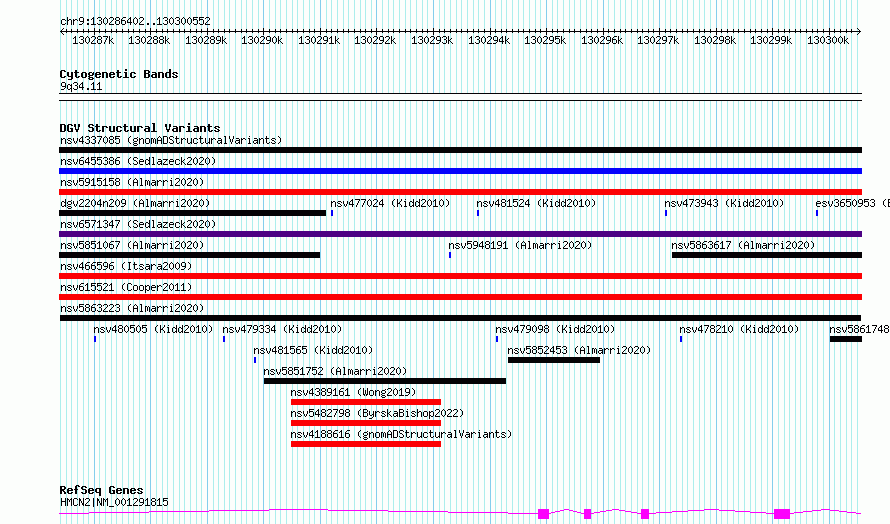This screenshot has height=524, width=890.
Task: Click the nsv5852453 Almarri2020 label
Action: click(x=579, y=350)
